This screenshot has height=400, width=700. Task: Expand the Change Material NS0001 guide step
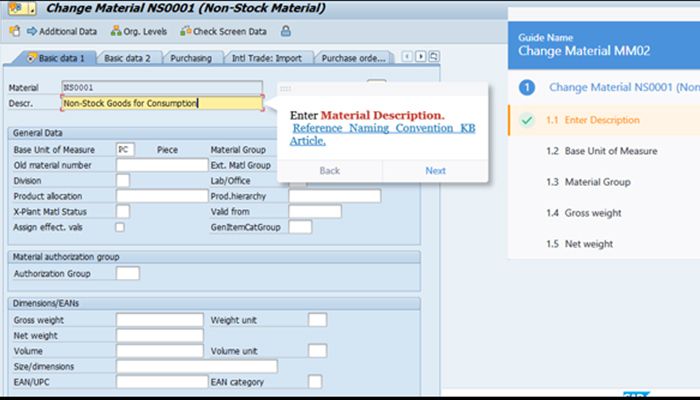point(609,88)
